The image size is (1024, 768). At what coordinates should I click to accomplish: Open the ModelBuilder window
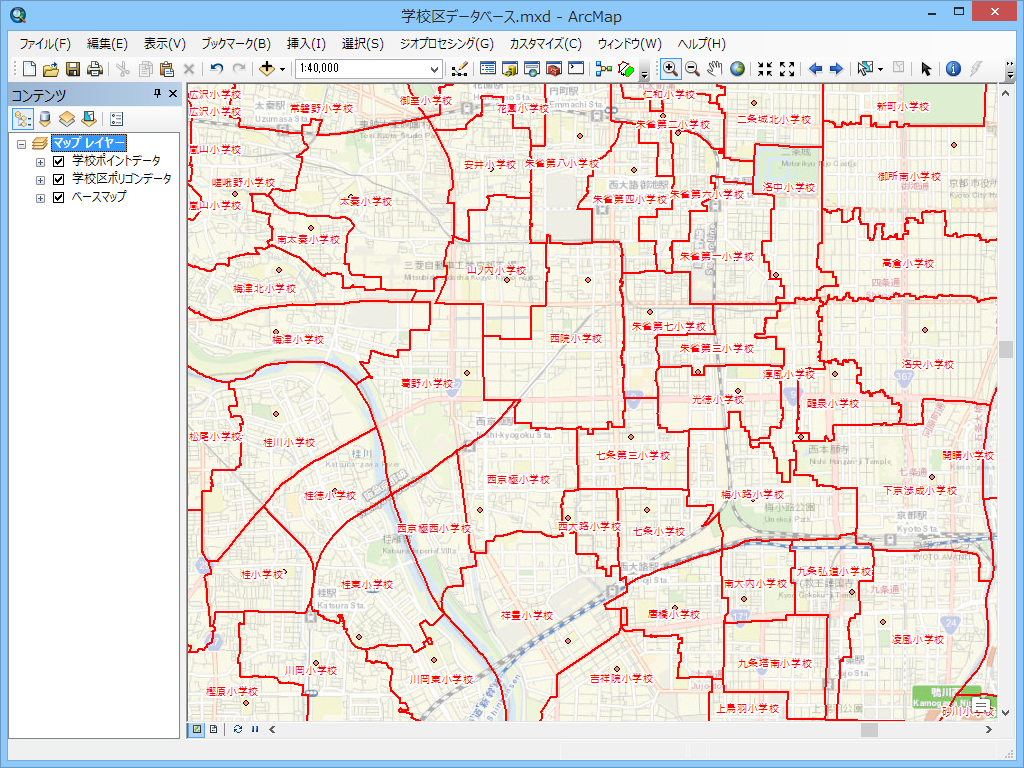[604, 69]
